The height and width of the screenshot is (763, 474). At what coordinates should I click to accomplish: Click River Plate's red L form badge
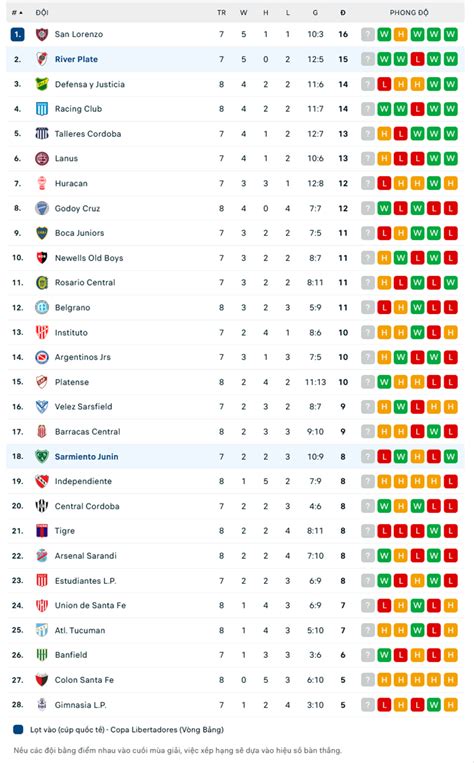pos(417,59)
